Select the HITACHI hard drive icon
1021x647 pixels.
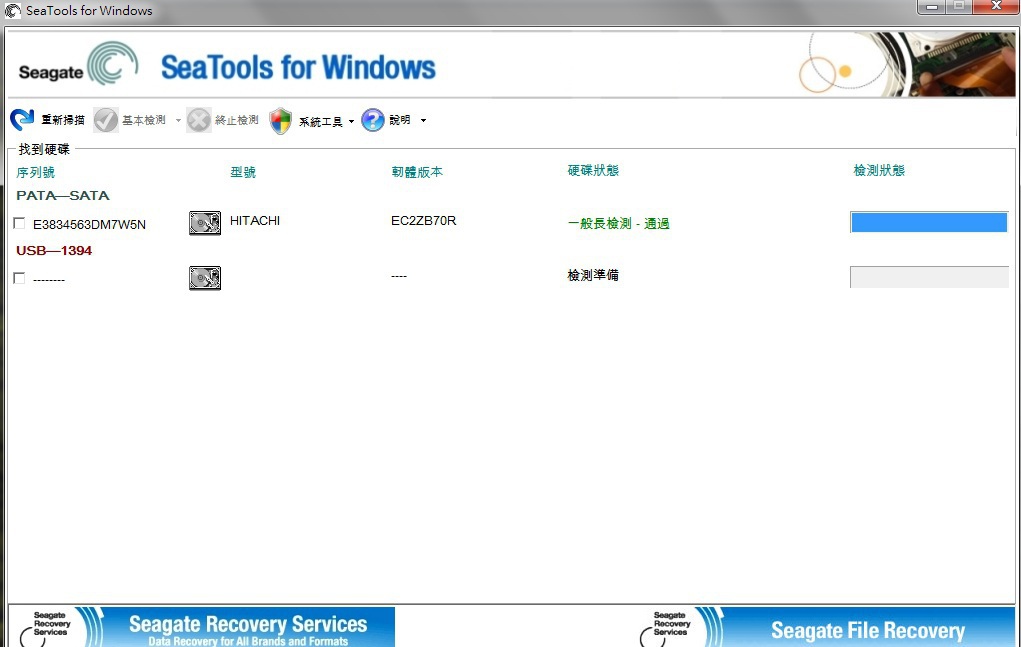pyautogui.click(x=205, y=223)
